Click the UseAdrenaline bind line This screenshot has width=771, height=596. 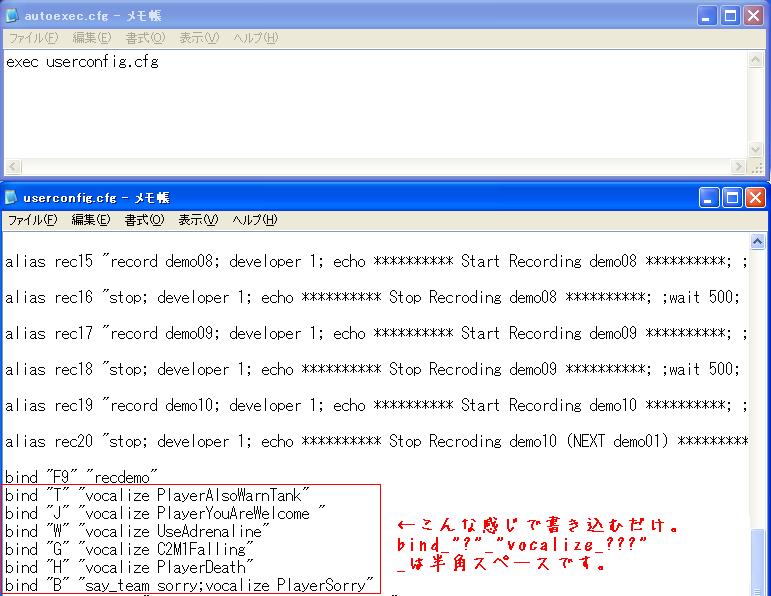pos(137,531)
